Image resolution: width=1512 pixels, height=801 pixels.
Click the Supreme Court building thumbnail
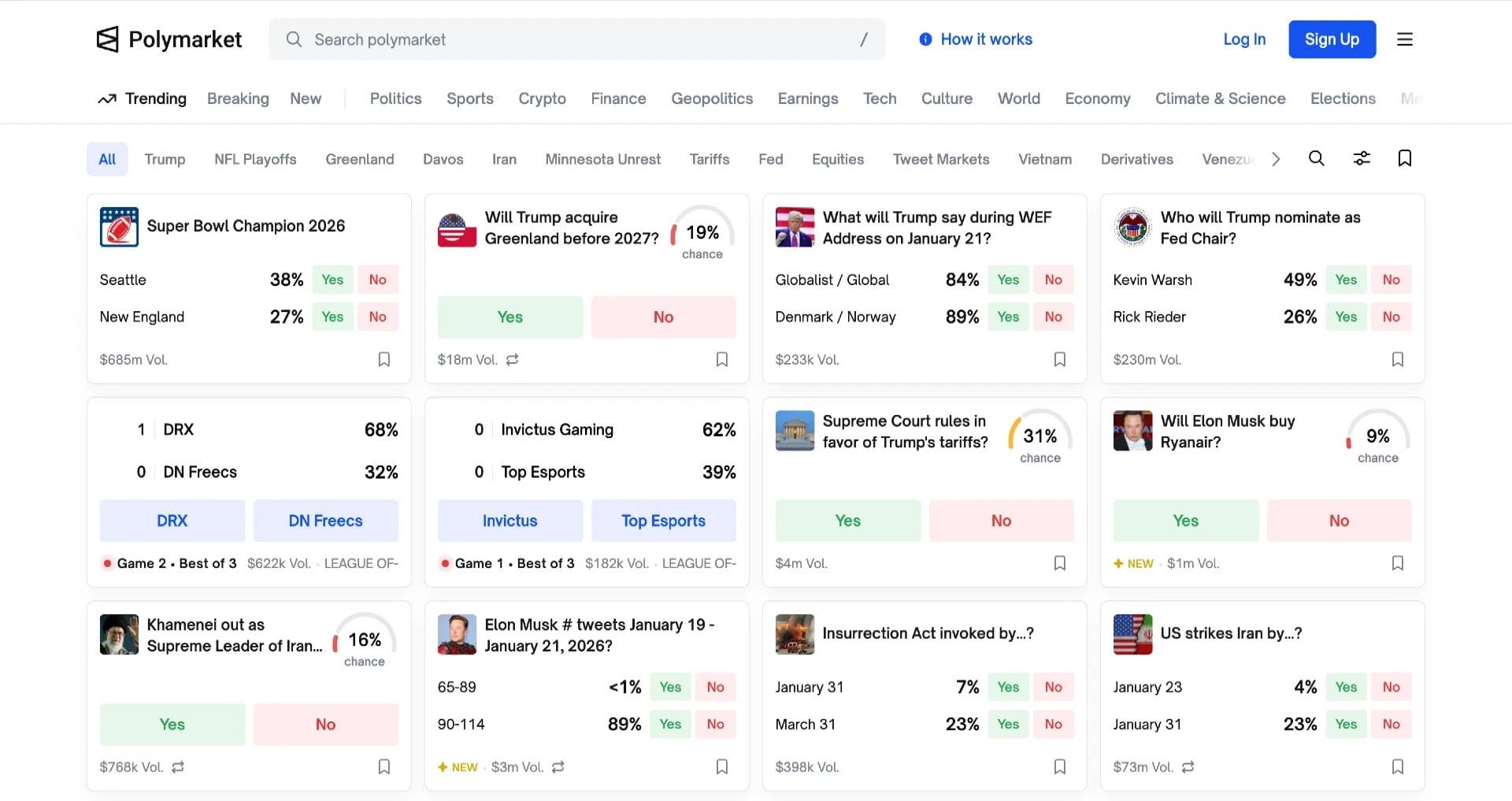pyautogui.click(x=795, y=430)
